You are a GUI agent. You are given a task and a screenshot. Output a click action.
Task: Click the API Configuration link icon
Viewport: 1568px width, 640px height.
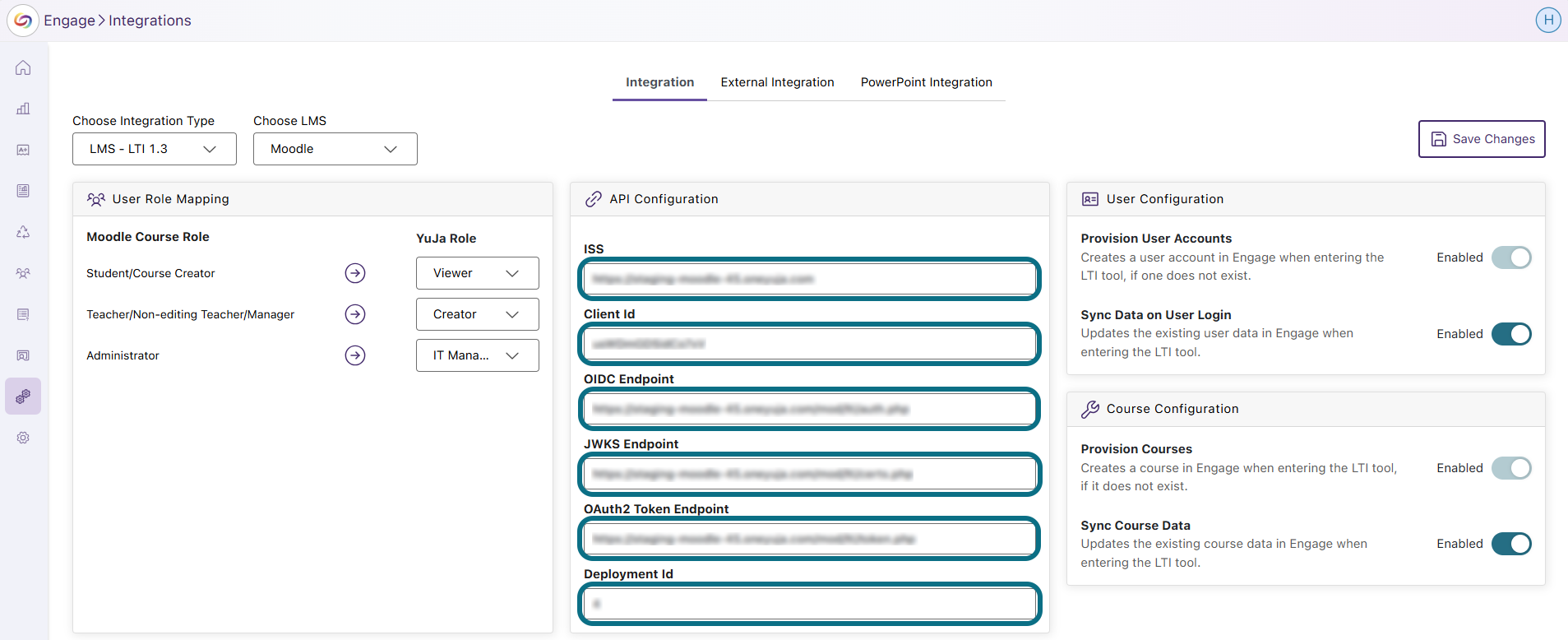click(594, 199)
